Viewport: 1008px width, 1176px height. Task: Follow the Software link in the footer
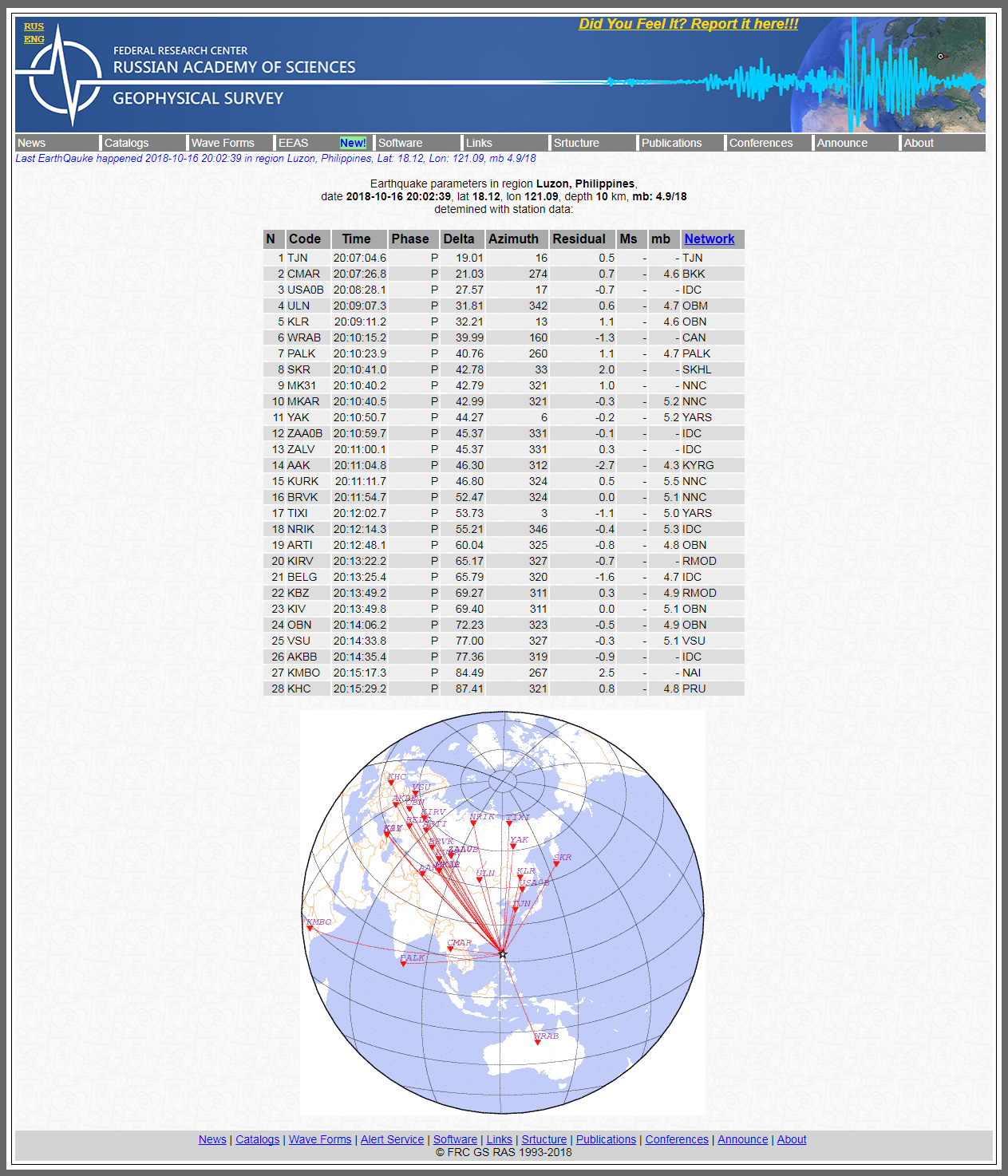[455, 1139]
